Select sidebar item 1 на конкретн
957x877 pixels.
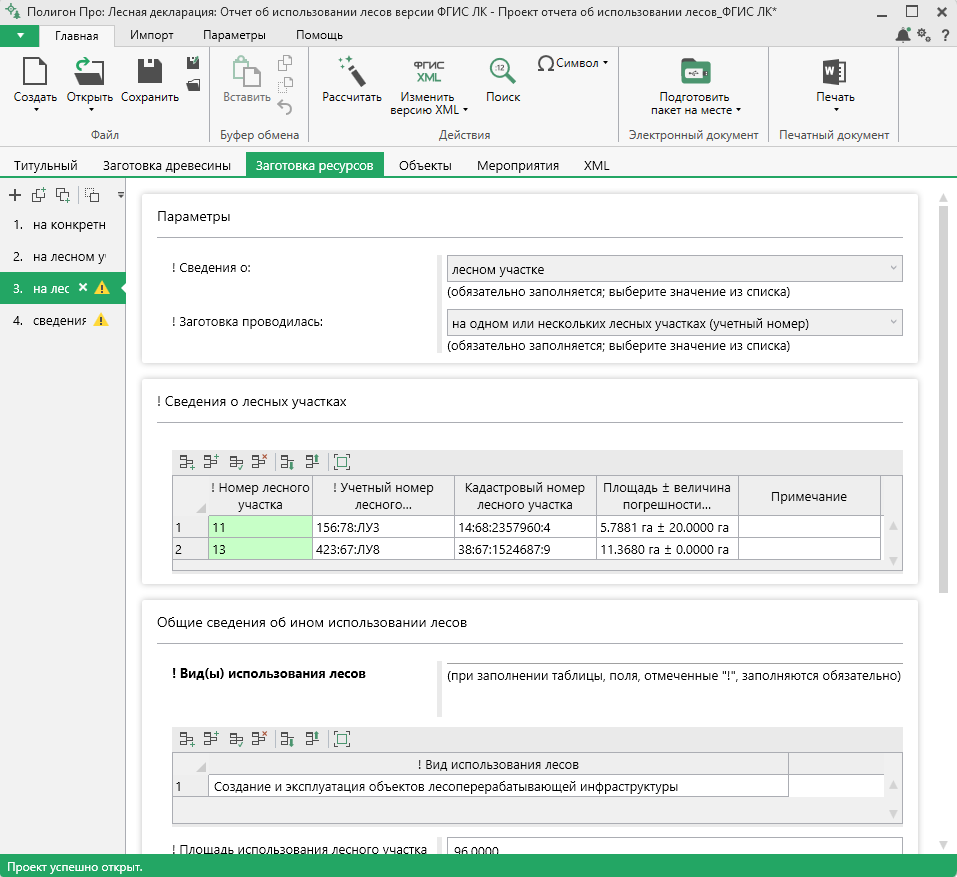point(61,225)
